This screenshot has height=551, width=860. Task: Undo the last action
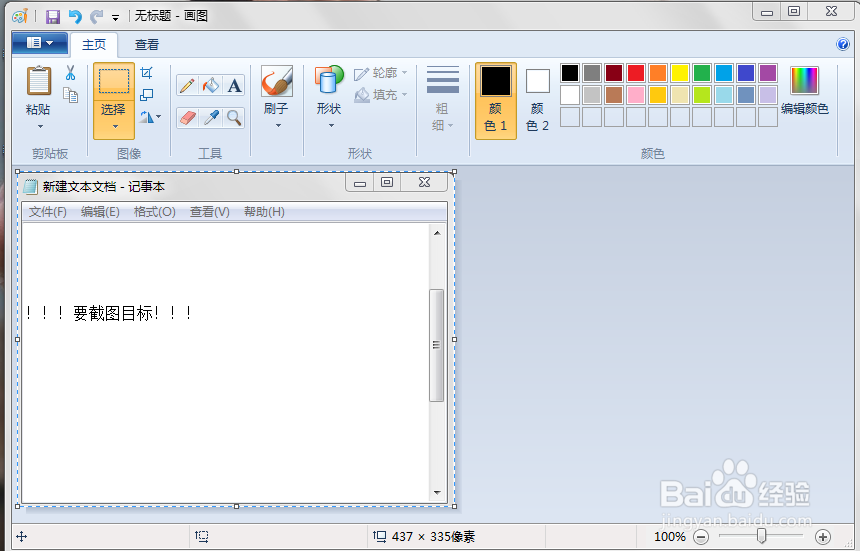pyautogui.click(x=75, y=16)
